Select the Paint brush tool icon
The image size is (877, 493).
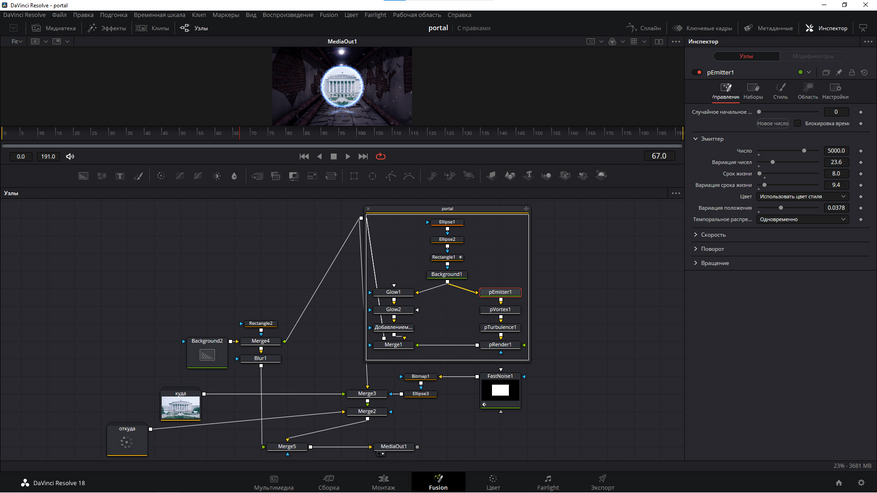point(138,176)
